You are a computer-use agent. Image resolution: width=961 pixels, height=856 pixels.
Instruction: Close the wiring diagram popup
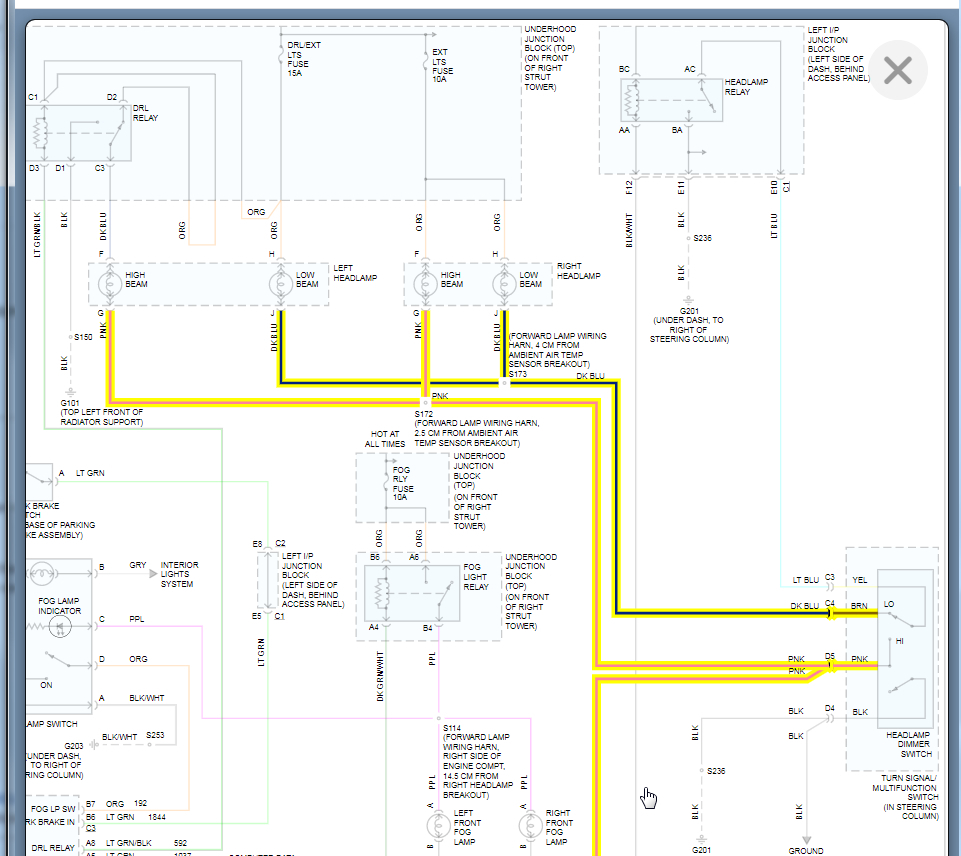point(898,70)
